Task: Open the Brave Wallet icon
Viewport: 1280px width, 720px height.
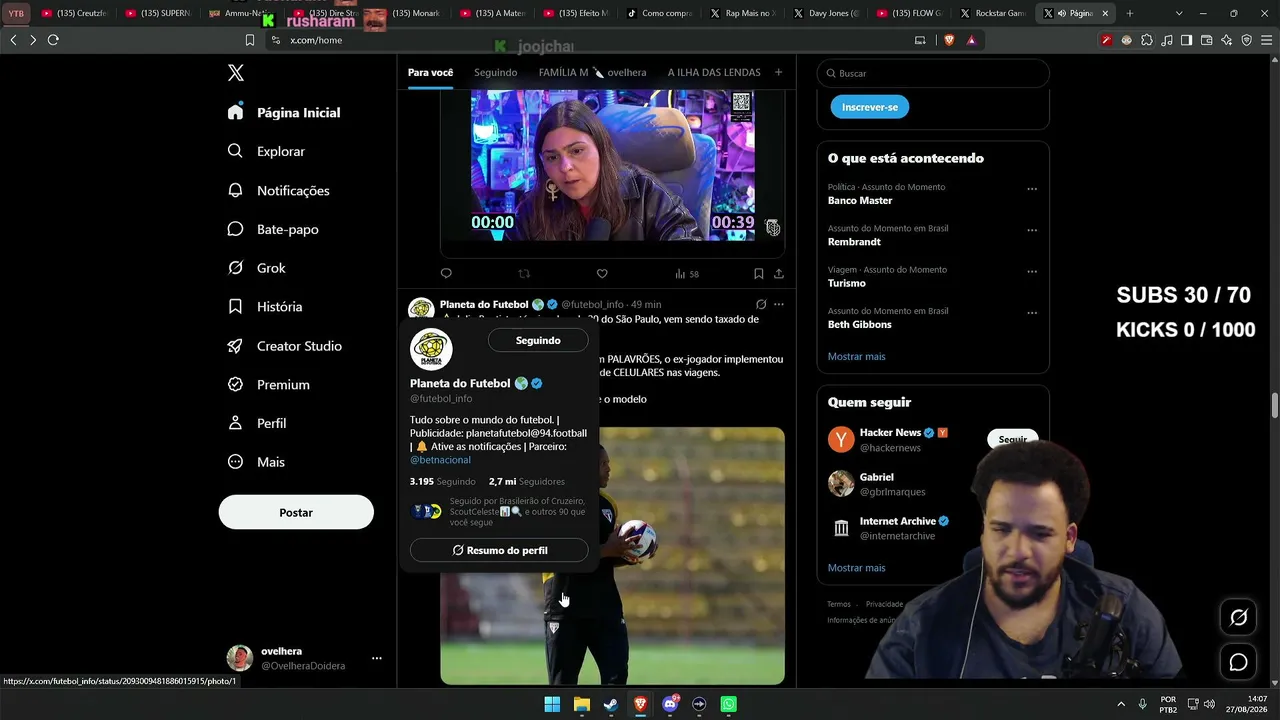Action: pyautogui.click(x=1206, y=40)
